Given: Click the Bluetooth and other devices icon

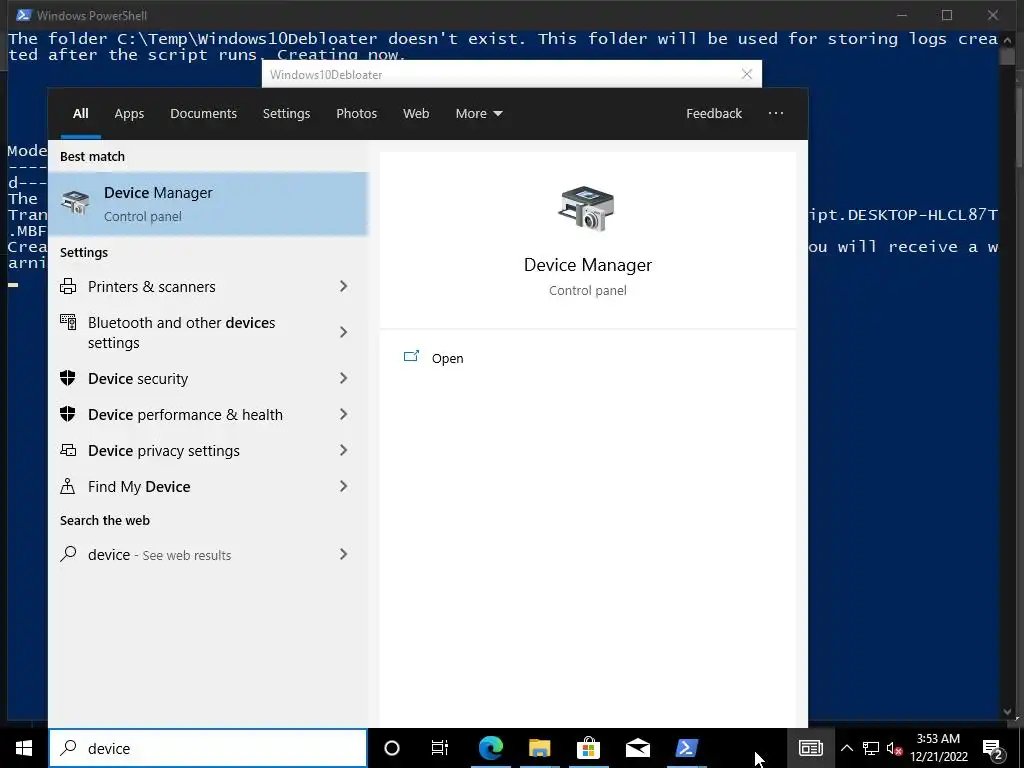Looking at the screenshot, I should coord(68,322).
